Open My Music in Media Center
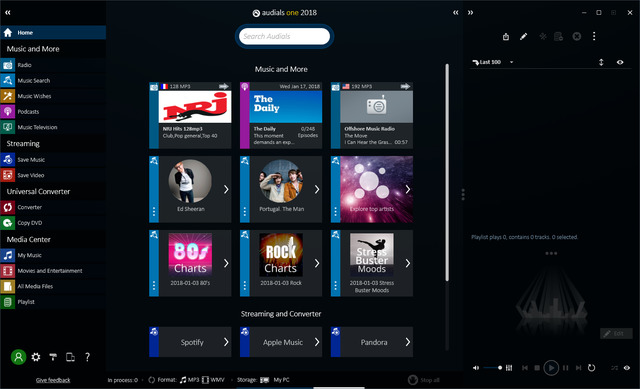This screenshot has height=389, width=640. [53, 255]
